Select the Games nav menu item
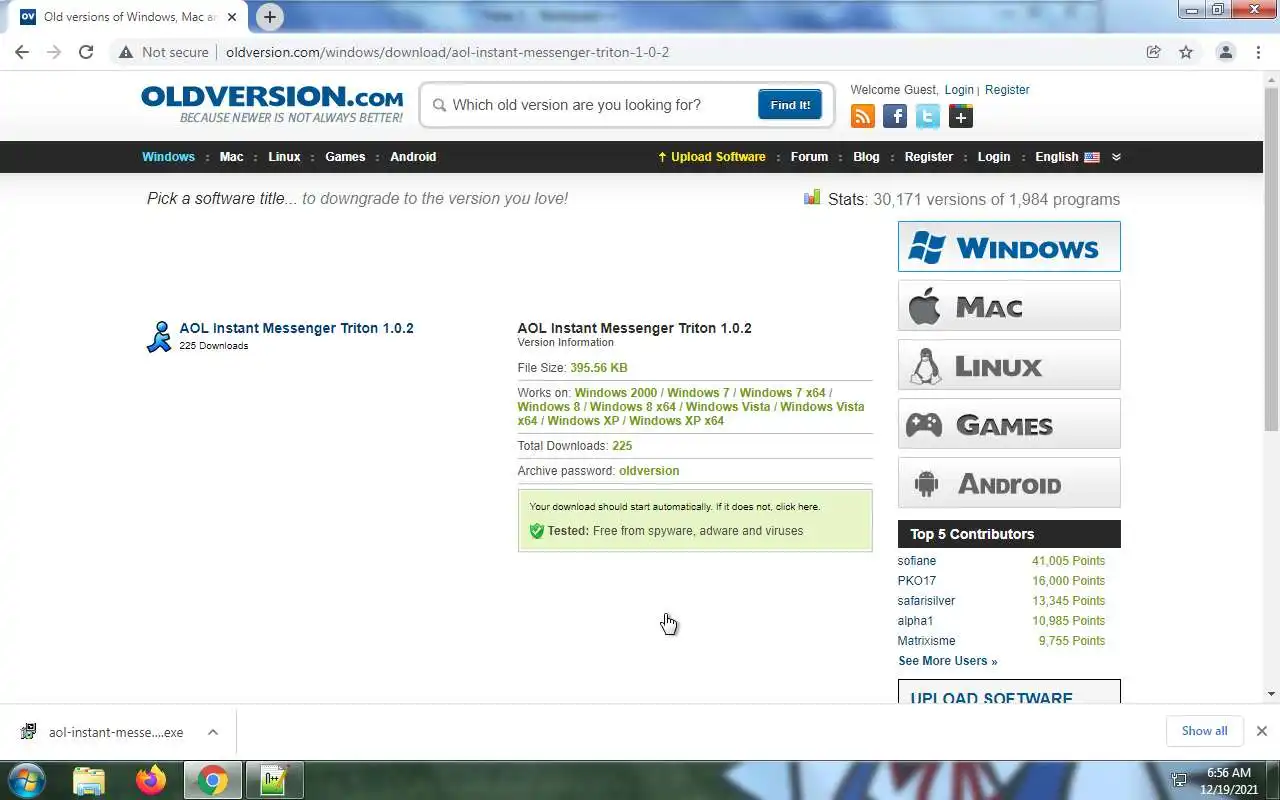Viewport: 1280px width, 800px height. pos(345,157)
